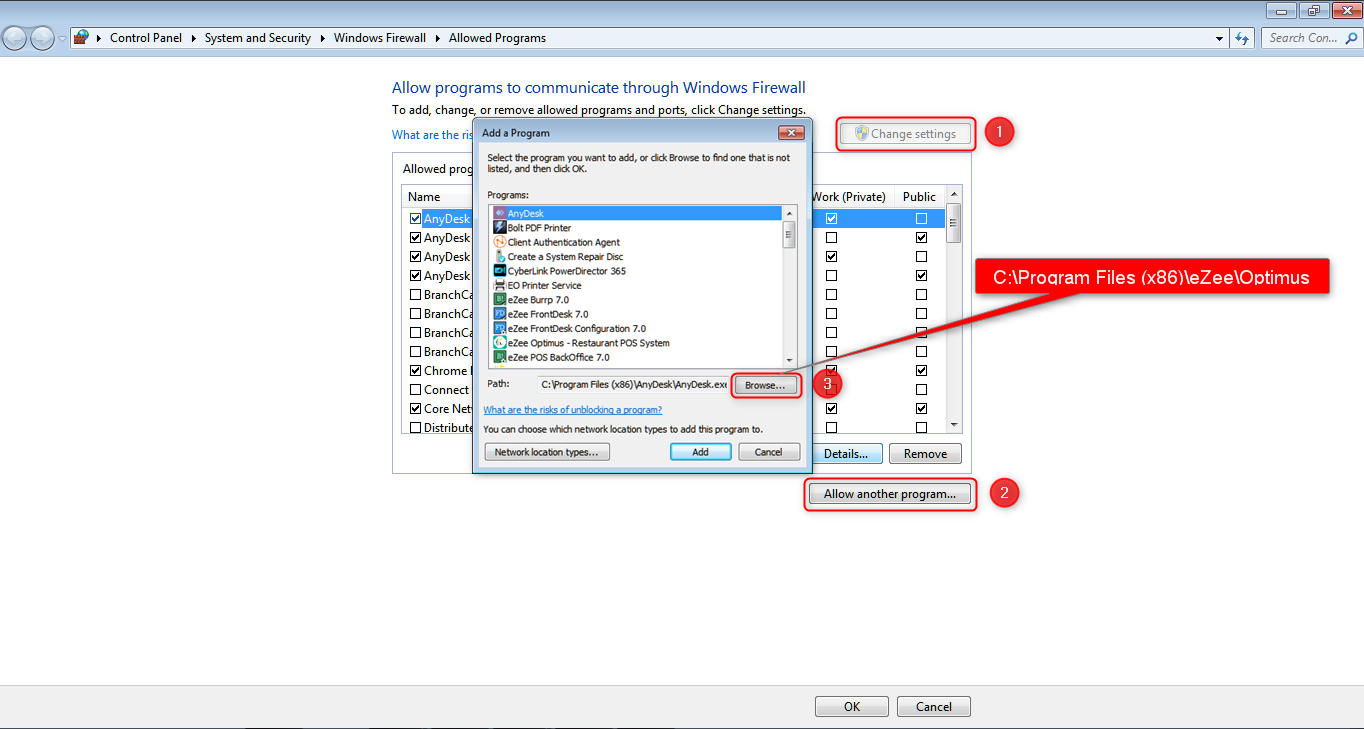Click OK at the bottom of window
The width and height of the screenshot is (1364, 729).
pyautogui.click(x=852, y=706)
